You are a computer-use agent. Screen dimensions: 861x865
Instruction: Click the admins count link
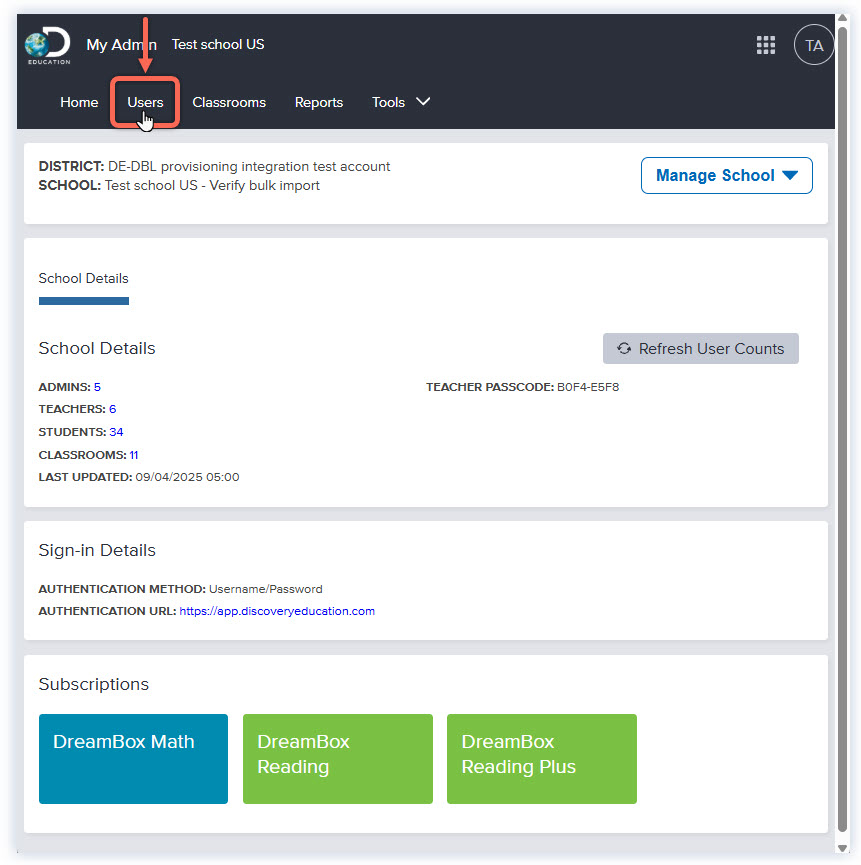97,387
